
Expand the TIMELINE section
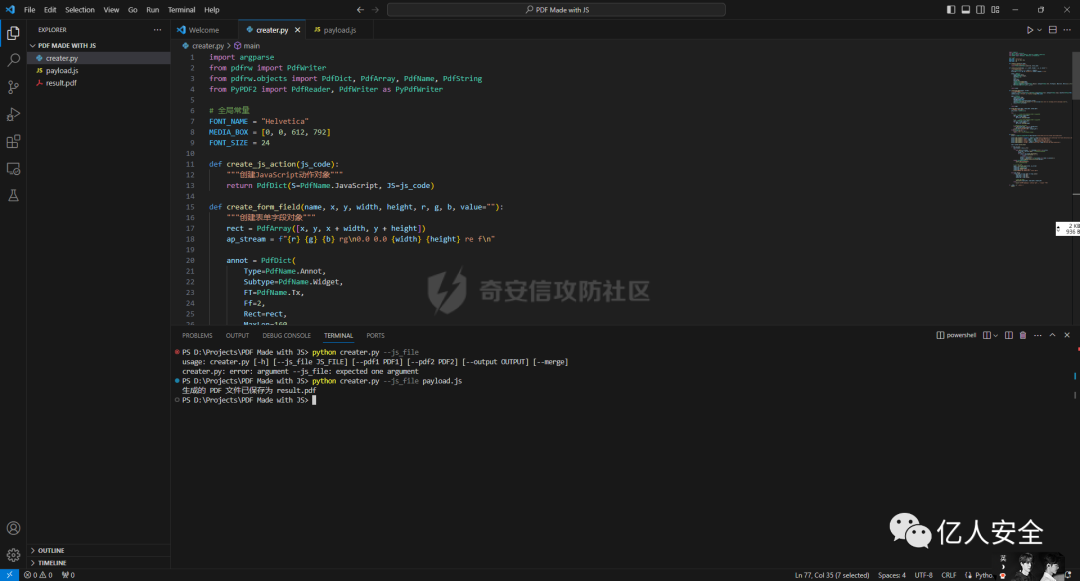[98, 563]
